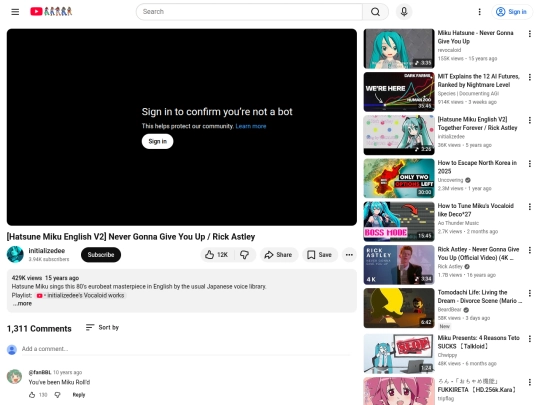540x405 pixels.
Task: Open options for Miku Presents Teto video
Action: [x=530, y=339]
